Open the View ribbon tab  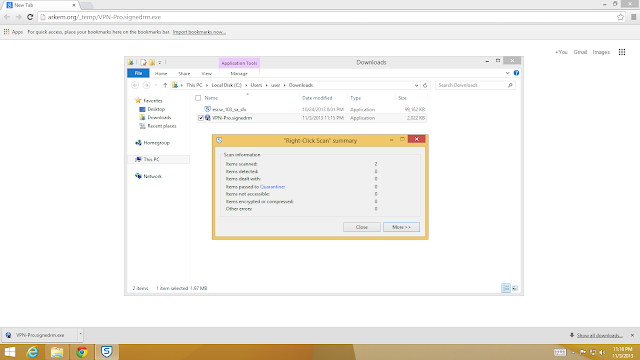coord(207,73)
